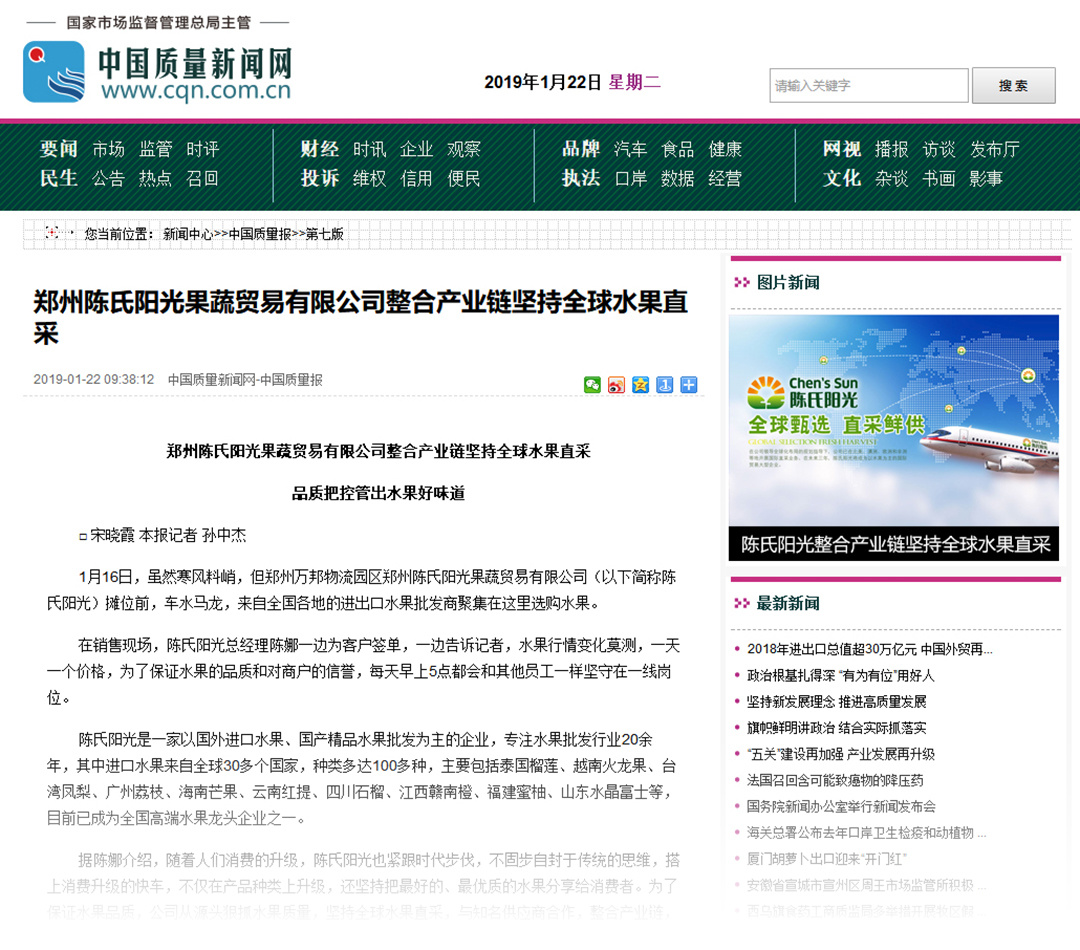Open the 公告 navigation item
The height and width of the screenshot is (950, 1080).
point(108,178)
